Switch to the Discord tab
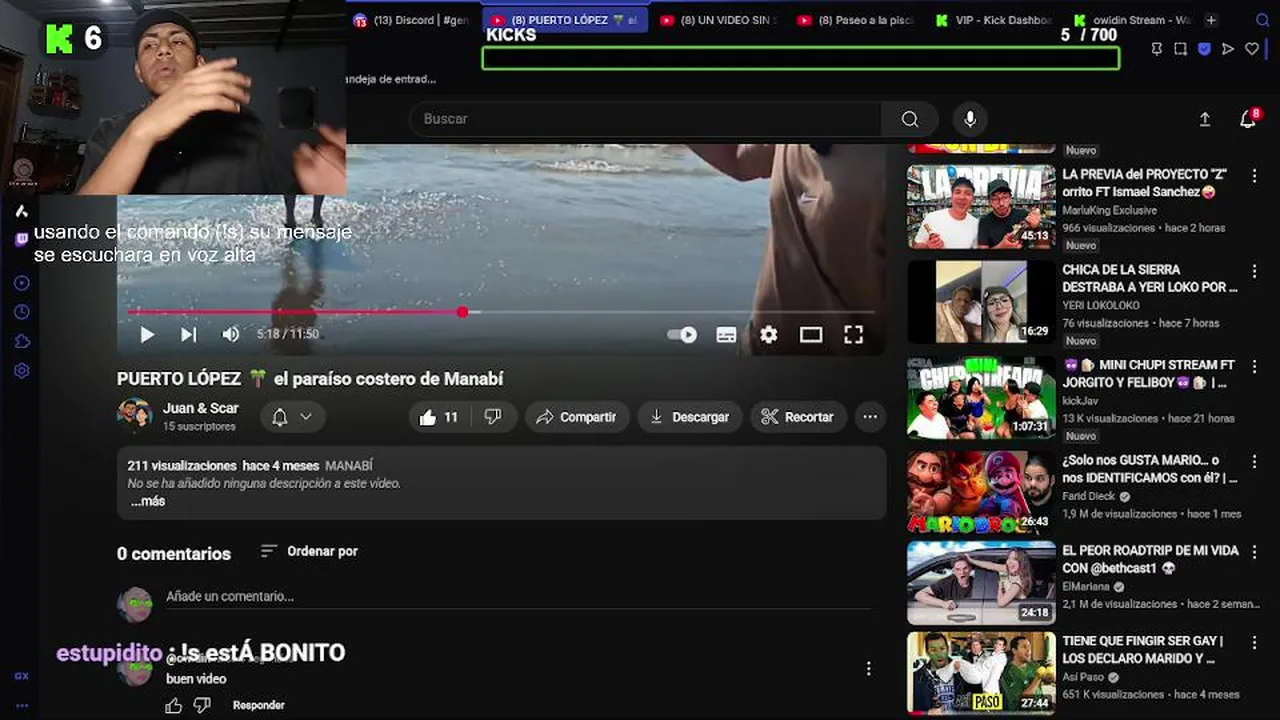1280x720 pixels. [x=411, y=20]
